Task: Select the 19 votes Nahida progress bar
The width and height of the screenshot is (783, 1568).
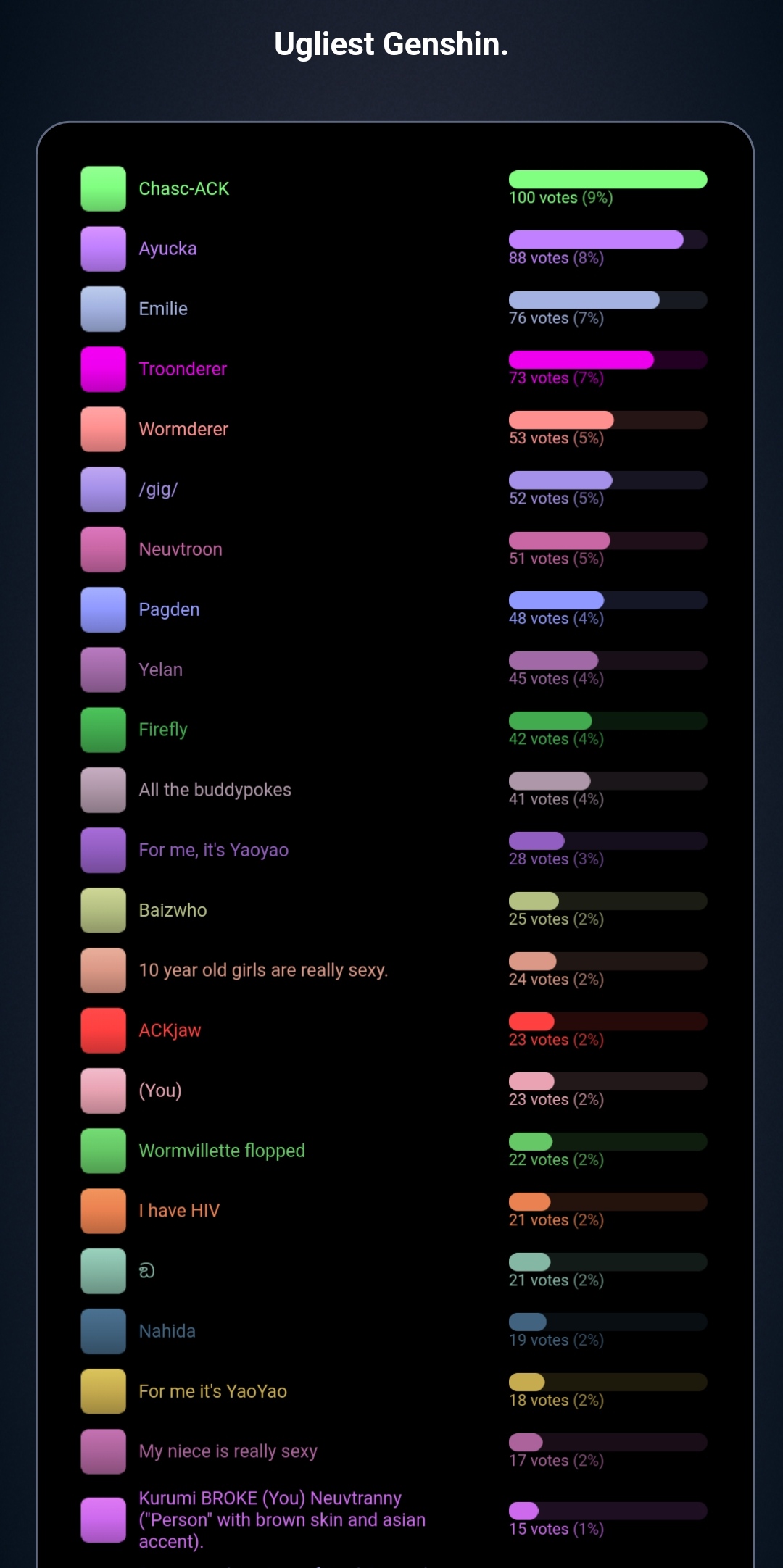Action: click(x=608, y=1322)
